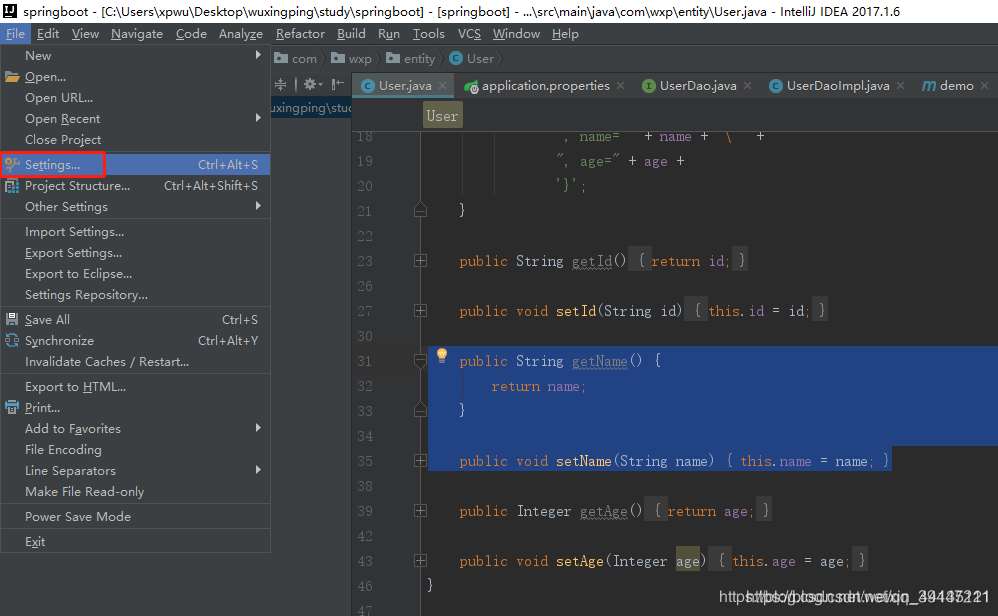Click the collapse all icon in project panel
Screen dimensions: 998x616
[x=280, y=84]
